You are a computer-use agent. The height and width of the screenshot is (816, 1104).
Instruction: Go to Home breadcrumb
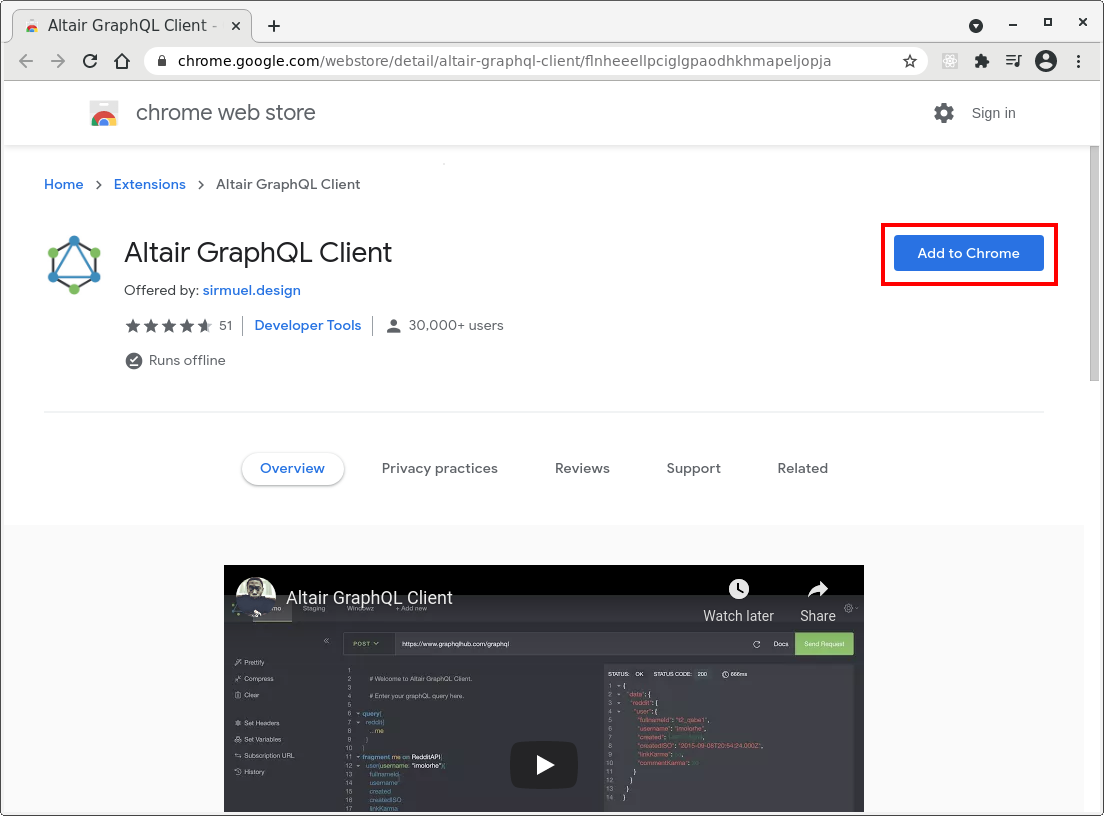click(63, 184)
